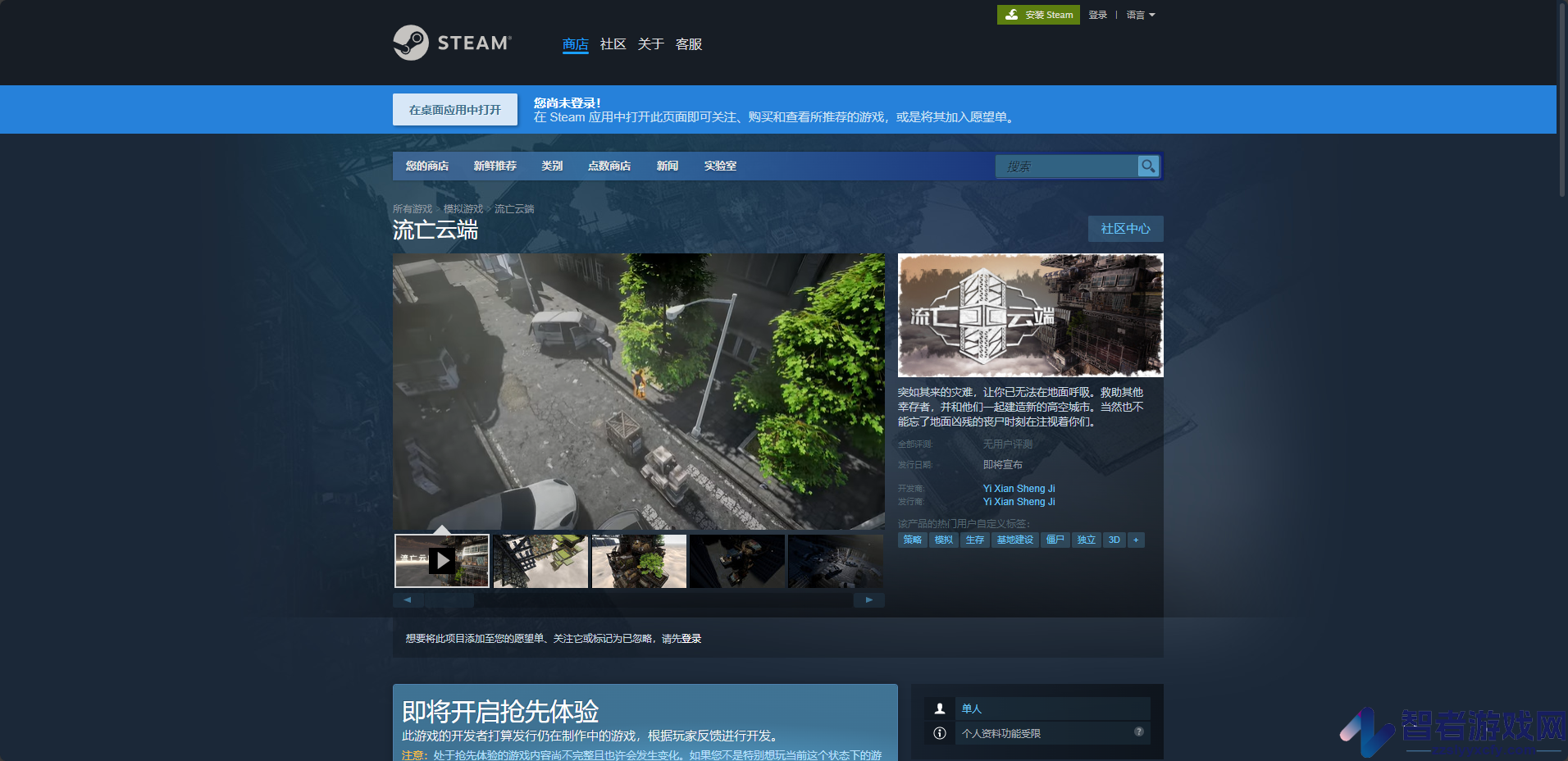Viewport: 1568px width, 761px height.
Task: Click the magnifier search icon
Action: pyautogui.click(x=1148, y=166)
